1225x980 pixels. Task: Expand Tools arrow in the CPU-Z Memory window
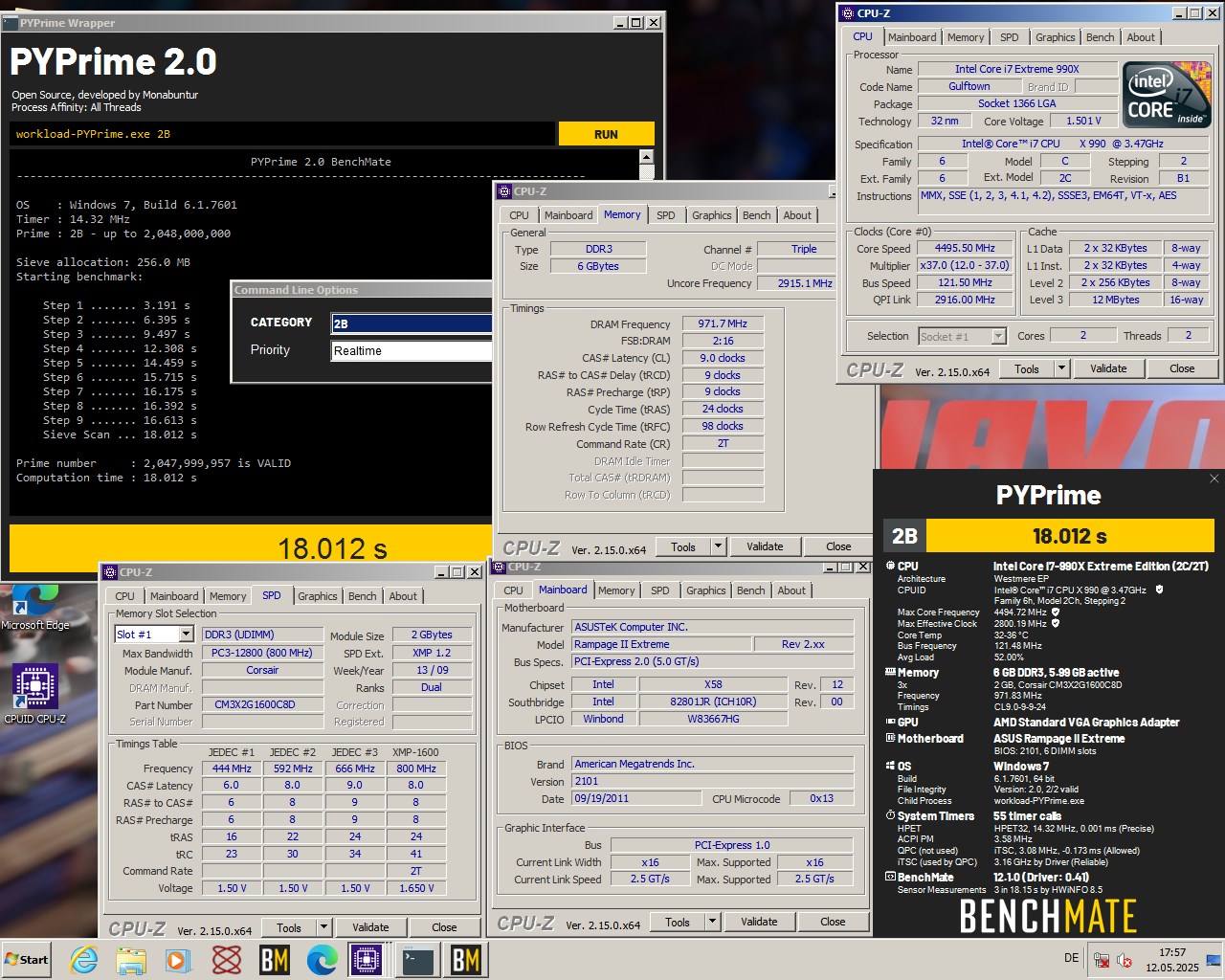point(718,546)
